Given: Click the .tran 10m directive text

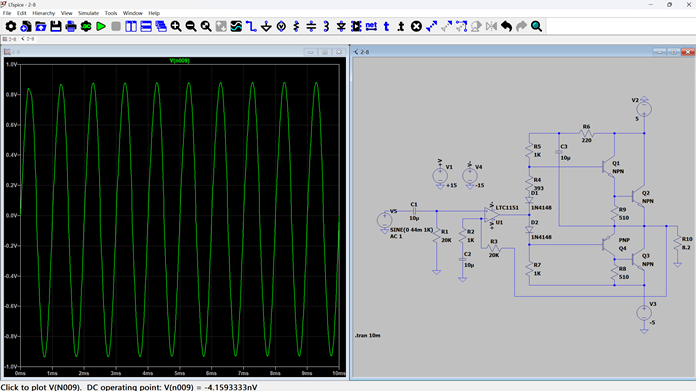Looking at the screenshot, I should point(368,336).
